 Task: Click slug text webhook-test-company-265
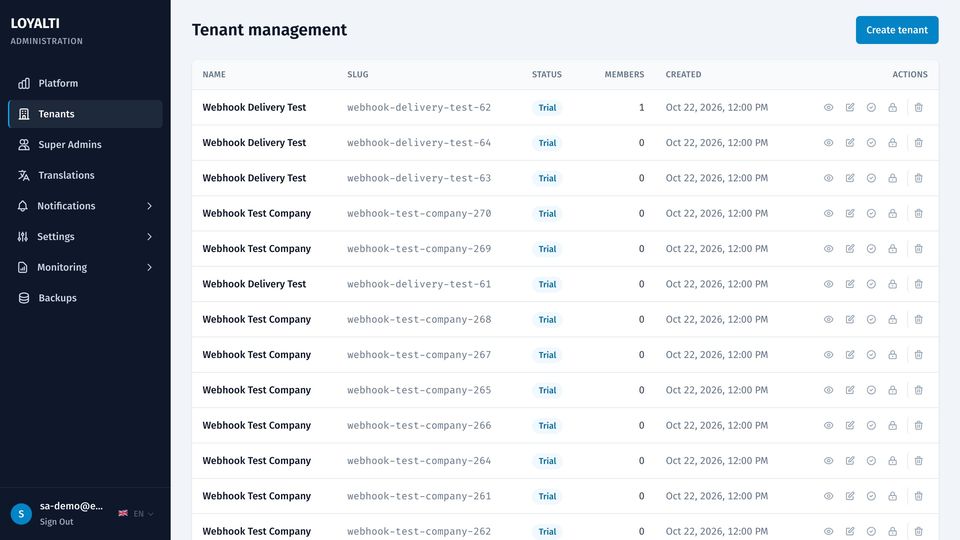(419, 390)
